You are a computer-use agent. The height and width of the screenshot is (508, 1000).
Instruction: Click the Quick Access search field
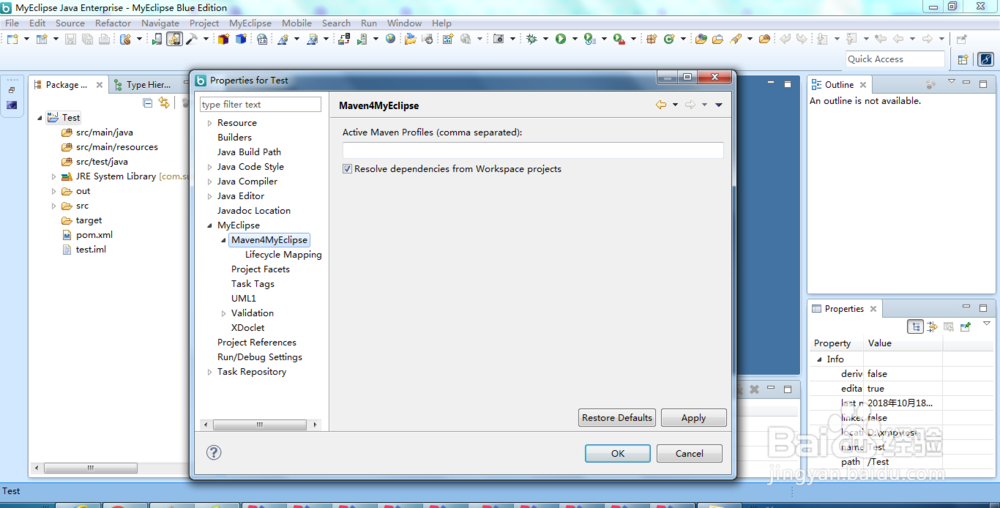click(x=894, y=59)
